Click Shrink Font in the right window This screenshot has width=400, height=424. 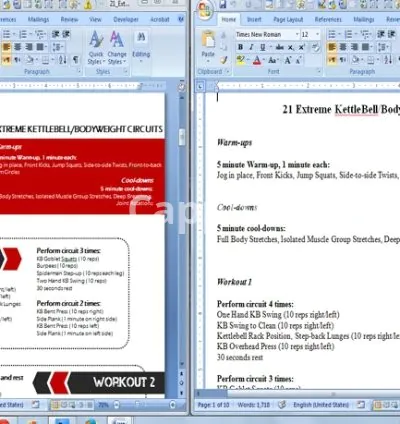298,60
